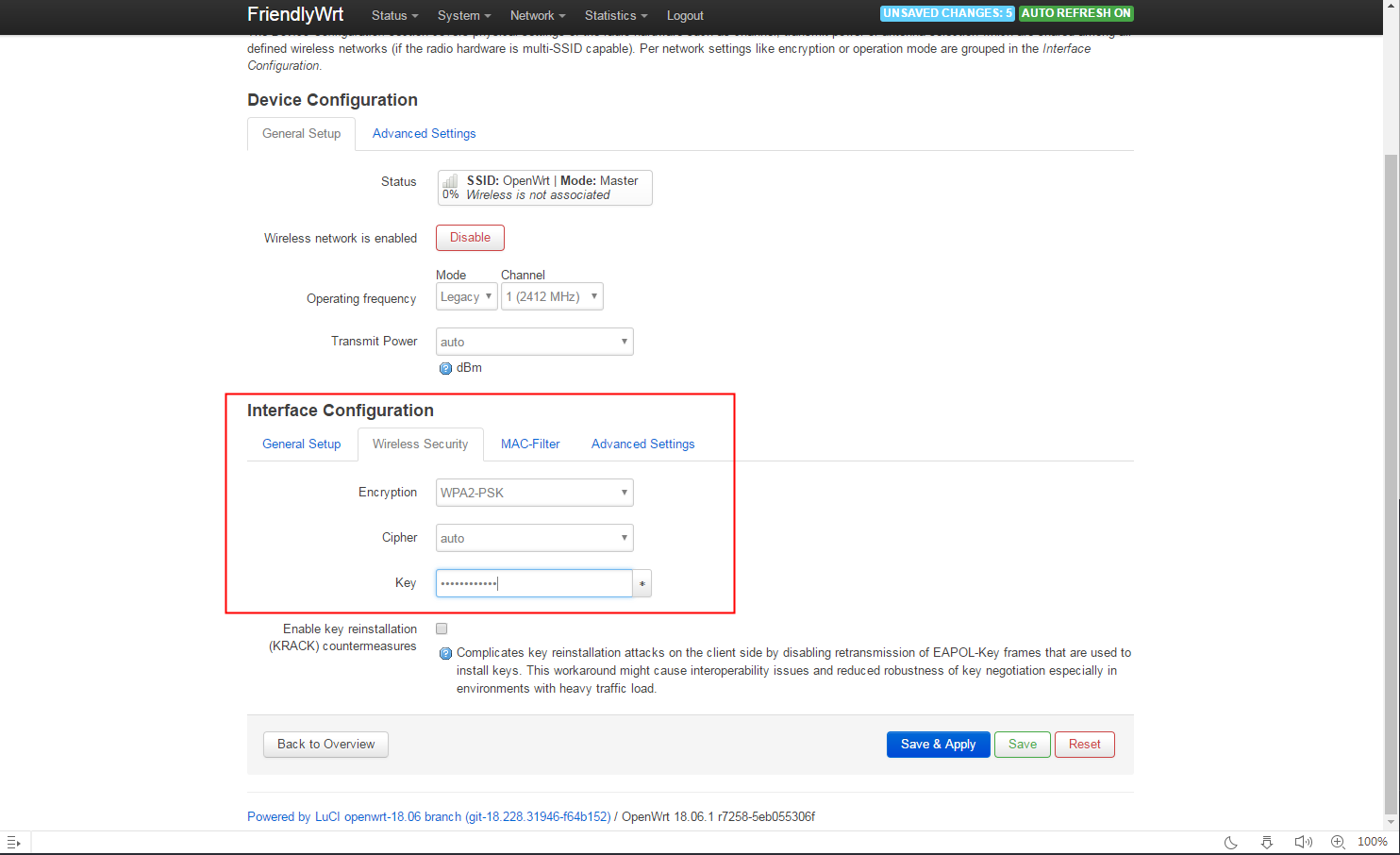Click the night mode moon icon
Screen dimensions: 1400x855
[x=1231, y=842]
